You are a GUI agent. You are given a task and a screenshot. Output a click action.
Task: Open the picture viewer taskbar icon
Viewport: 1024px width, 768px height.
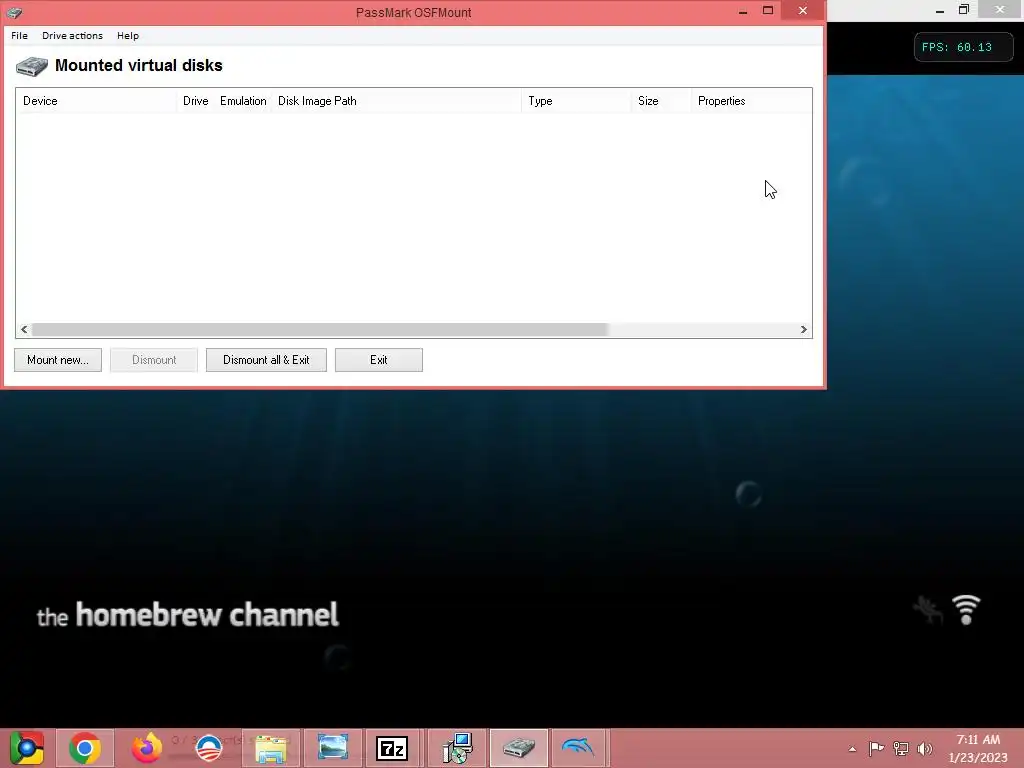[333, 748]
